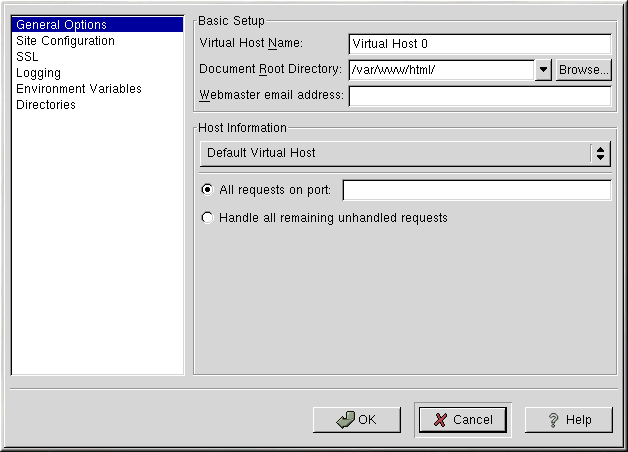Open the Logging section
The height and width of the screenshot is (452, 628).
[x=38, y=73]
